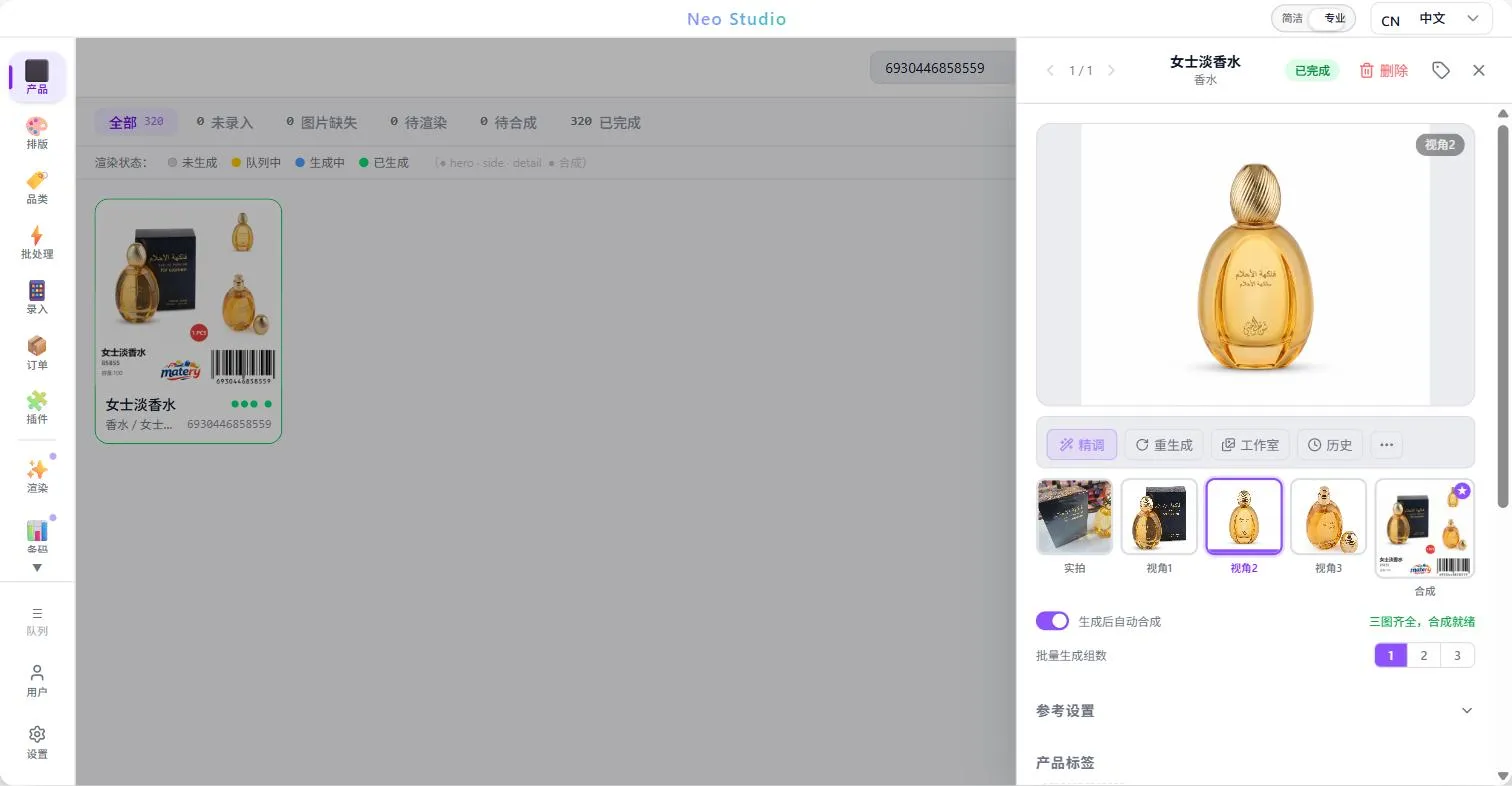Click the 1 / 1 page counter
Viewport: 1512px width, 786px height.
[1081, 70]
